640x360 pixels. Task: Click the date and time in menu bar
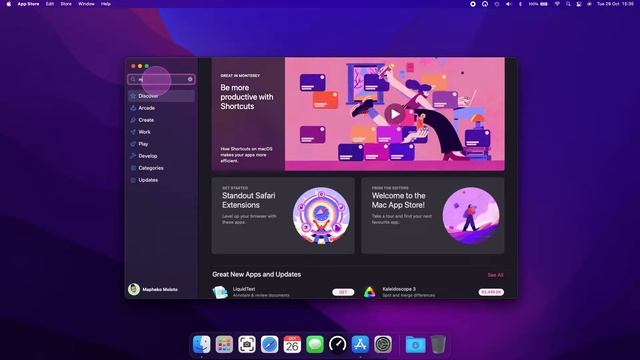[616, 4]
